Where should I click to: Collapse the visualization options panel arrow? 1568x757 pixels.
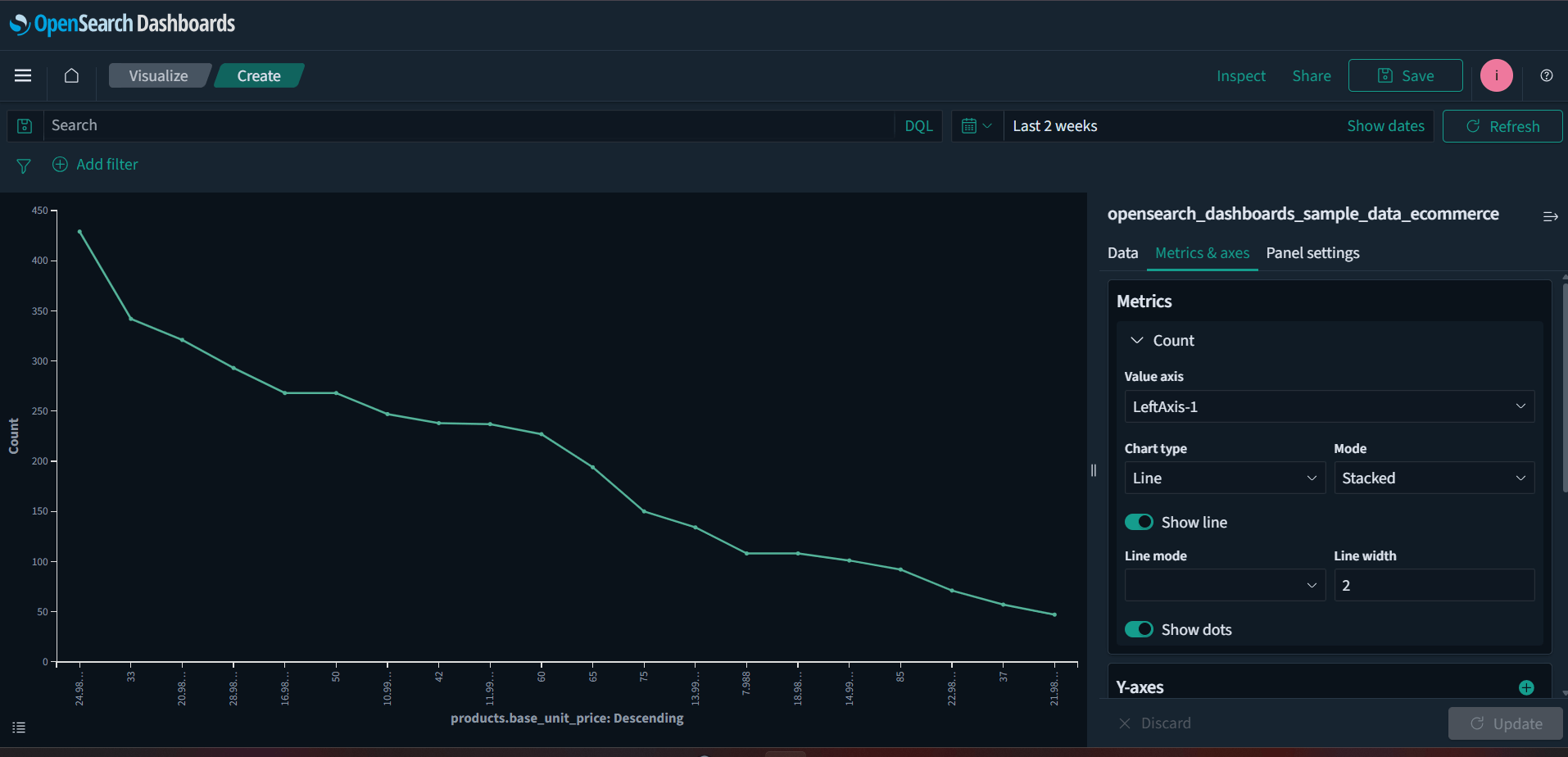click(x=1550, y=215)
